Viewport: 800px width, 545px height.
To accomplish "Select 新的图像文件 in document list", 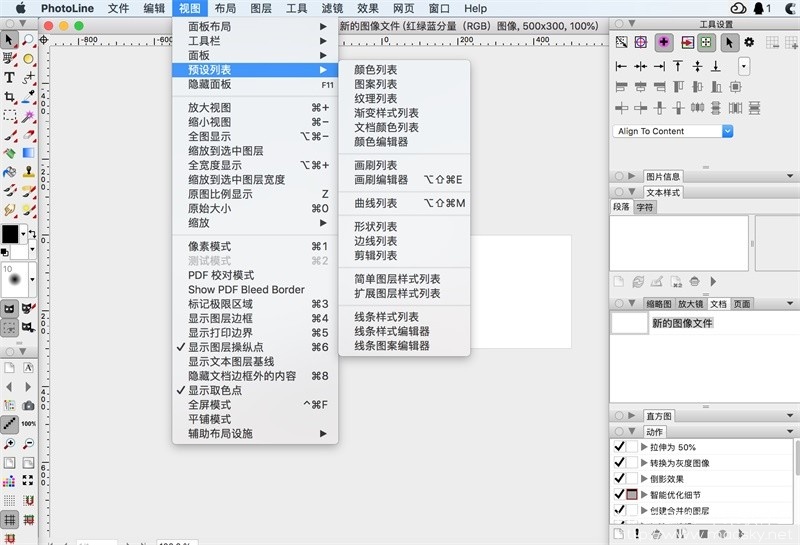I will coord(682,323).
